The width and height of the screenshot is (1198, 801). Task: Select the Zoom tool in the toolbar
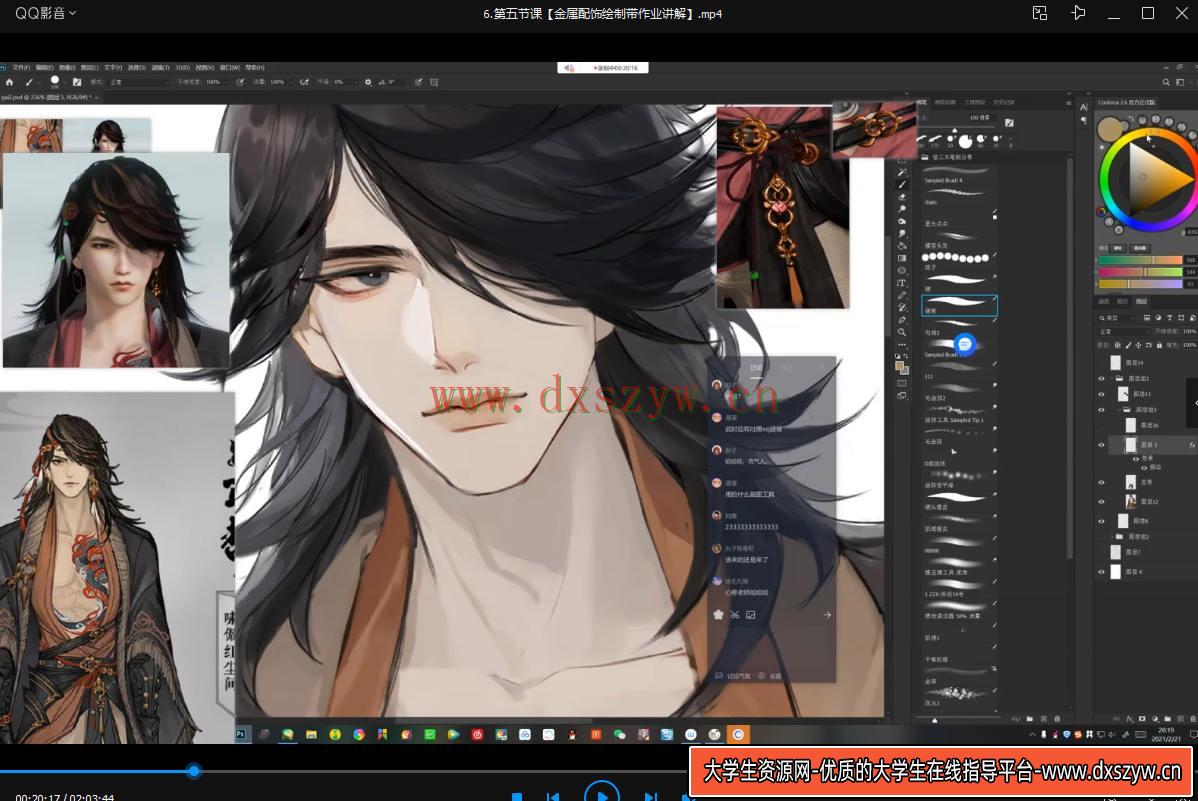902,332
